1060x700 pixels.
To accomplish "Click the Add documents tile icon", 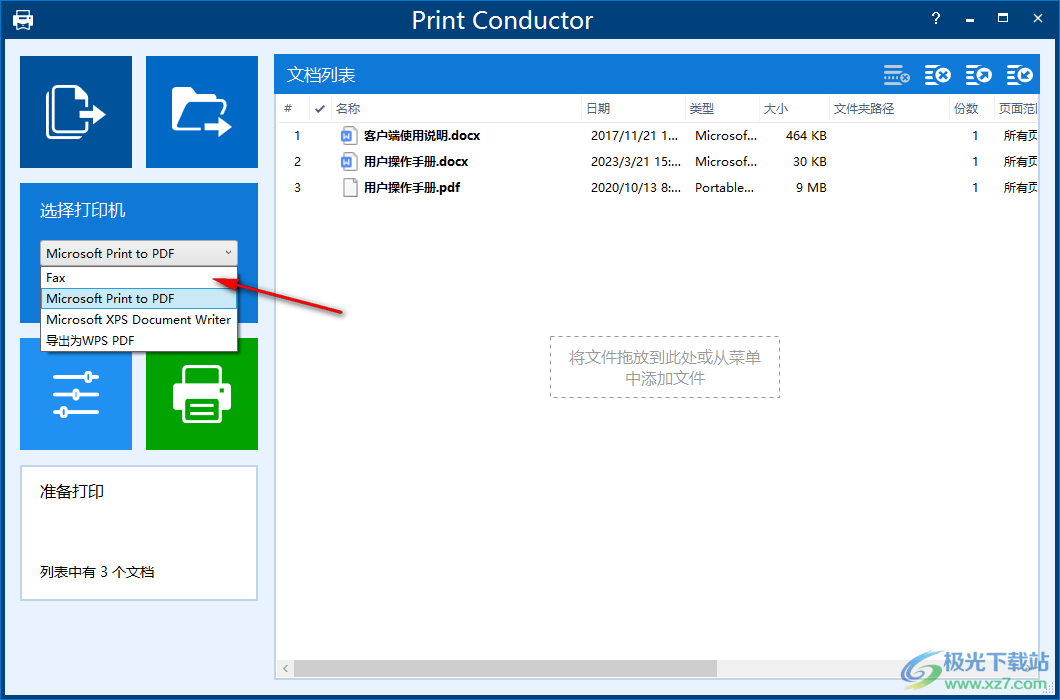I will pyautogui.click(x=76, y=112).
